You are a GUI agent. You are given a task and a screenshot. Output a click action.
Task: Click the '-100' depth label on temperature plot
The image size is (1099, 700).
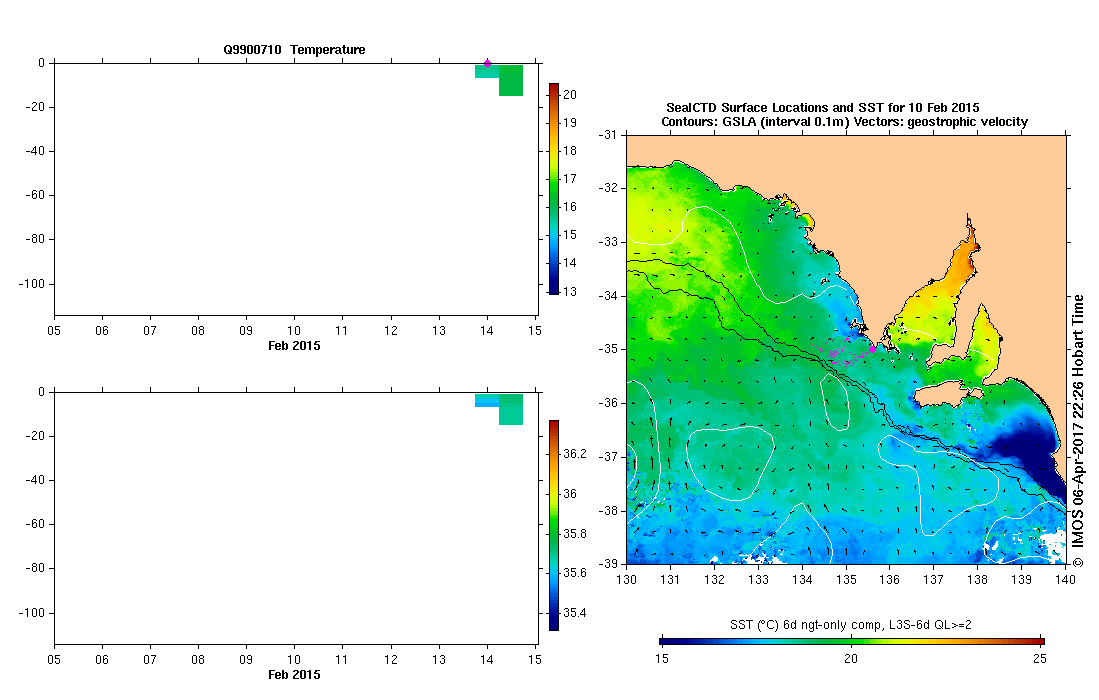coord(32,284)
